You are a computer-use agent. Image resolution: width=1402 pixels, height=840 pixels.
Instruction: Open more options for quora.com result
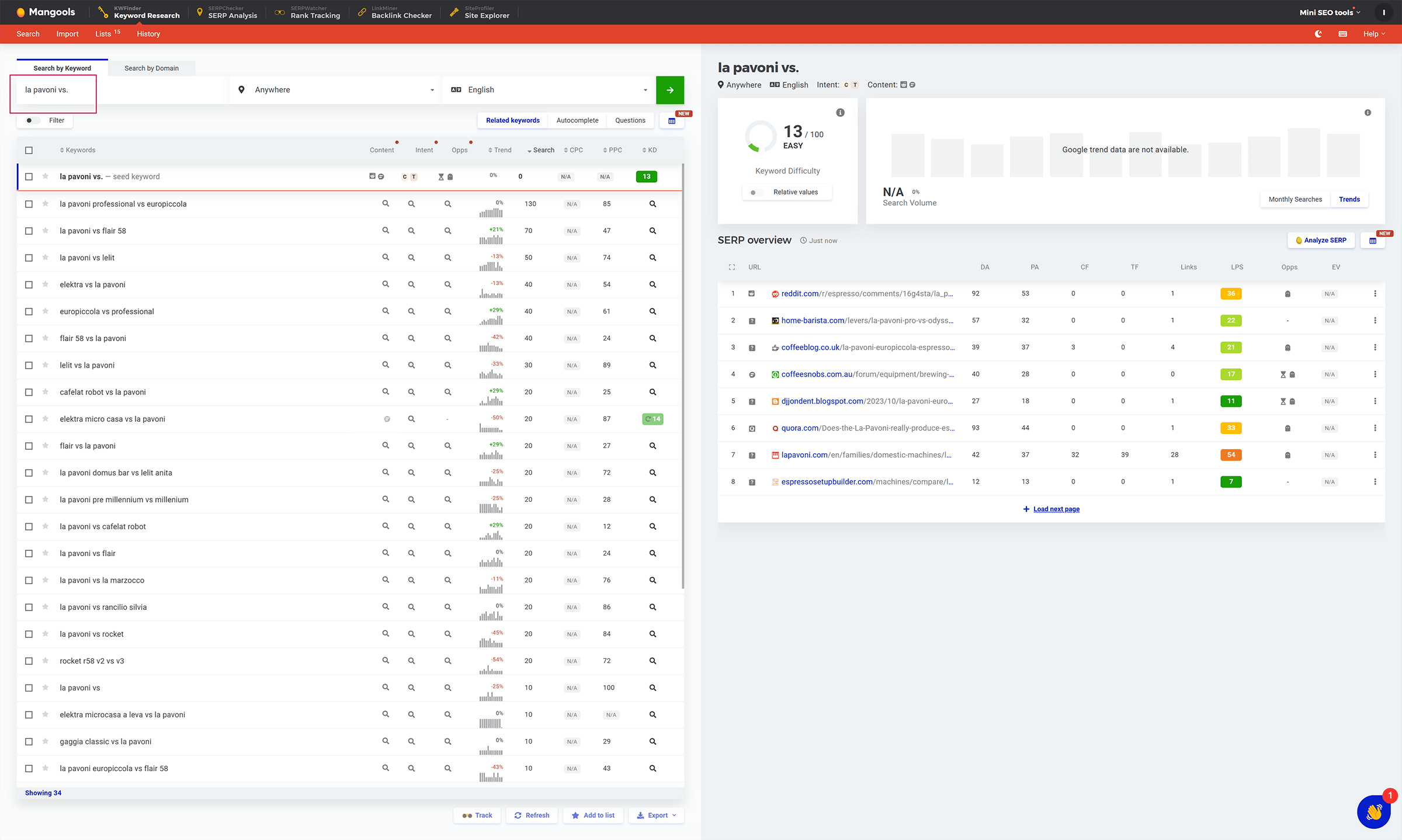[1375, 428]
